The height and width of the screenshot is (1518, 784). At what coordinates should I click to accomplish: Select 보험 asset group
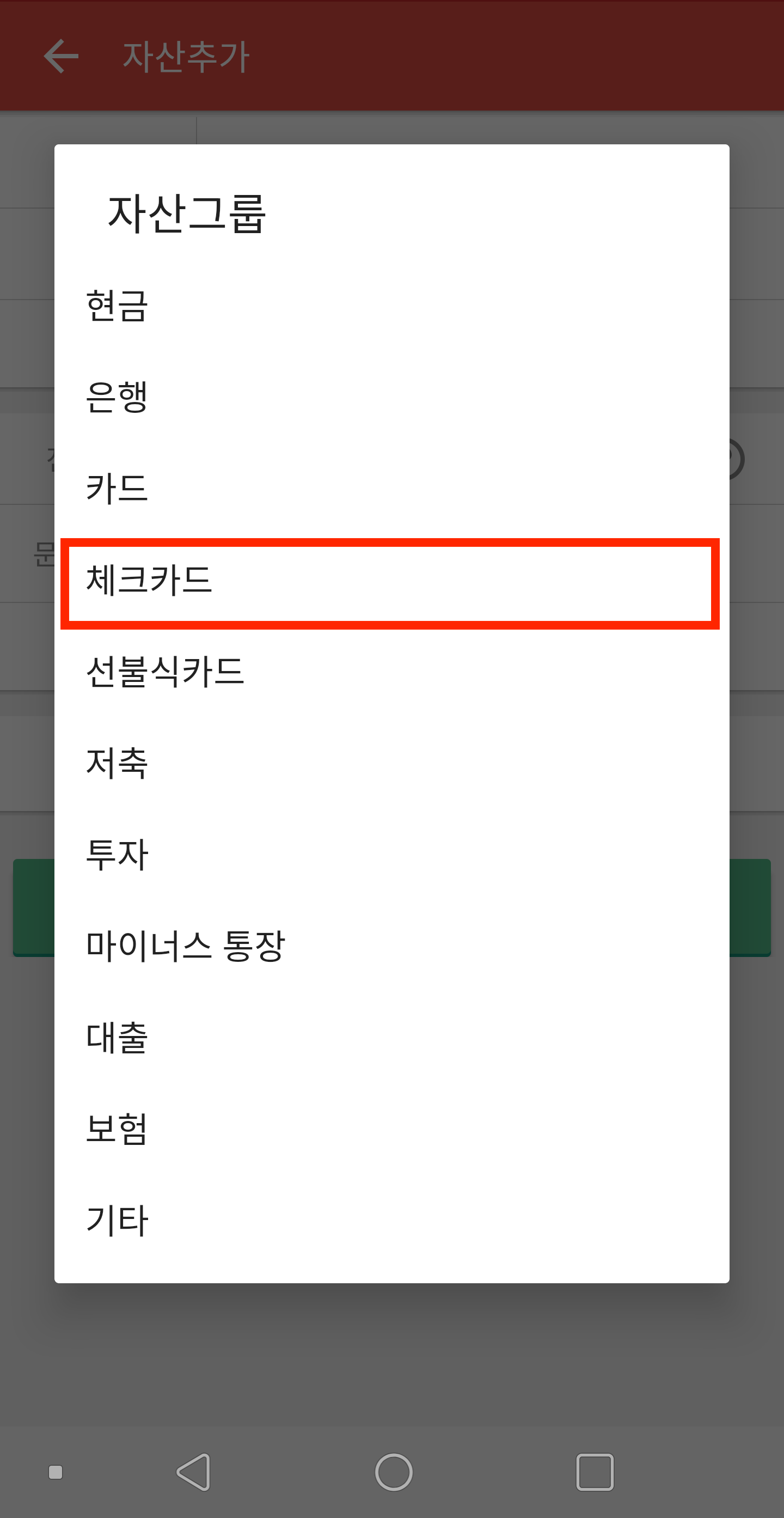coord(391,1129)
